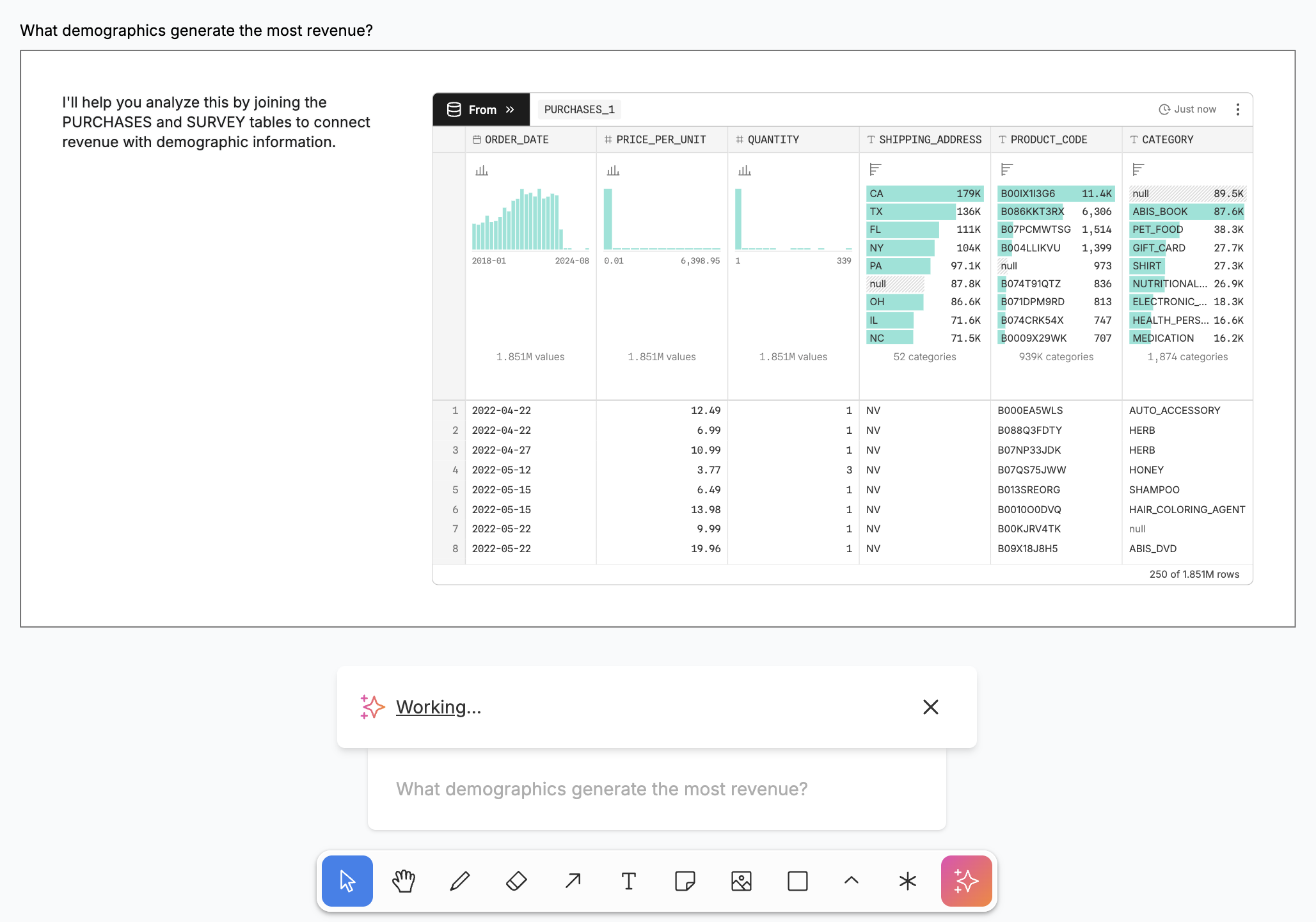Select the rectangle shape tool
Image resolution: width=1316 pixels, height=922 pixels.
tap(797, 880)
